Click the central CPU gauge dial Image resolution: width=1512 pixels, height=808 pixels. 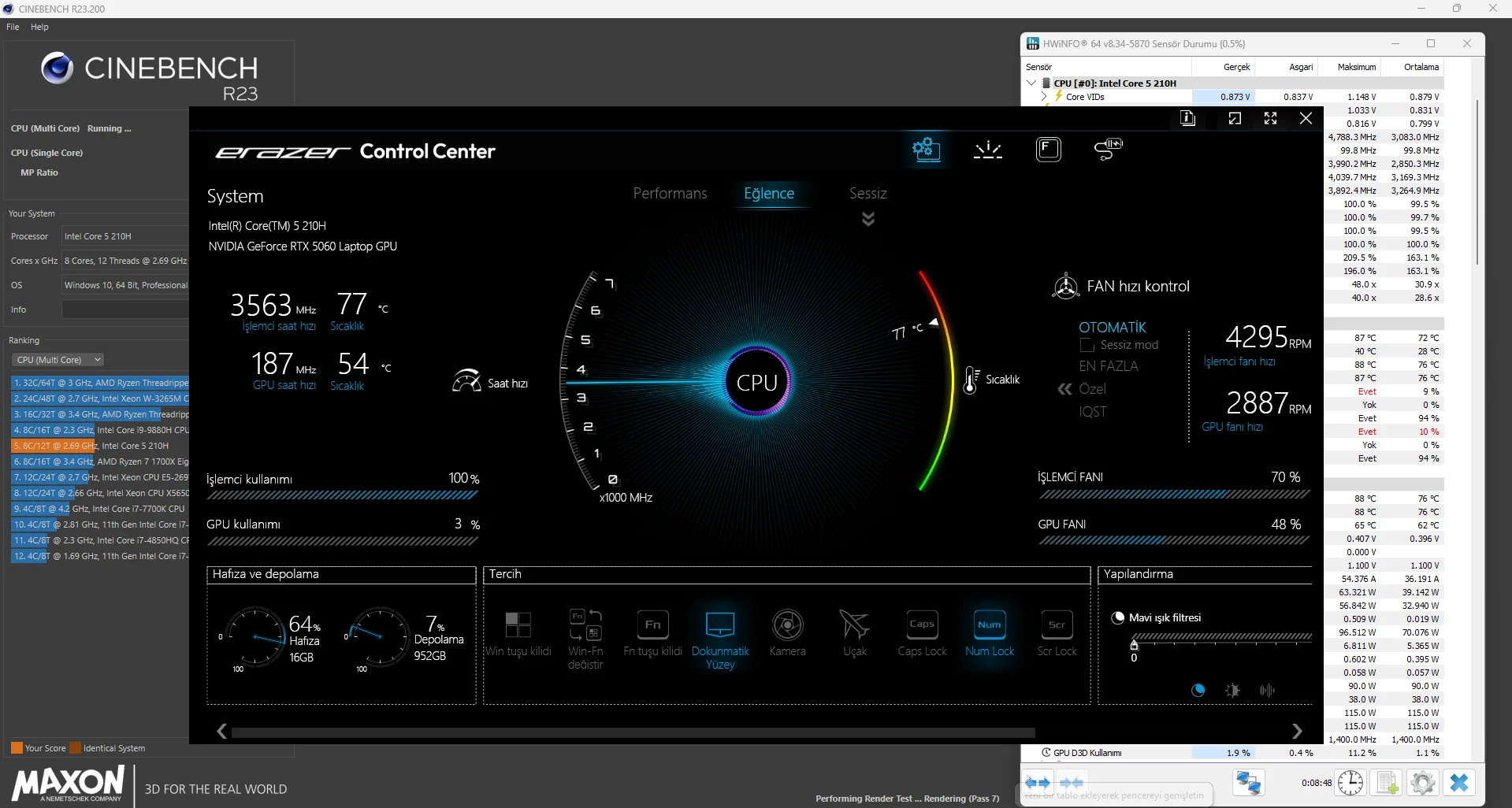pyautogui.click(x=757, y=382)
